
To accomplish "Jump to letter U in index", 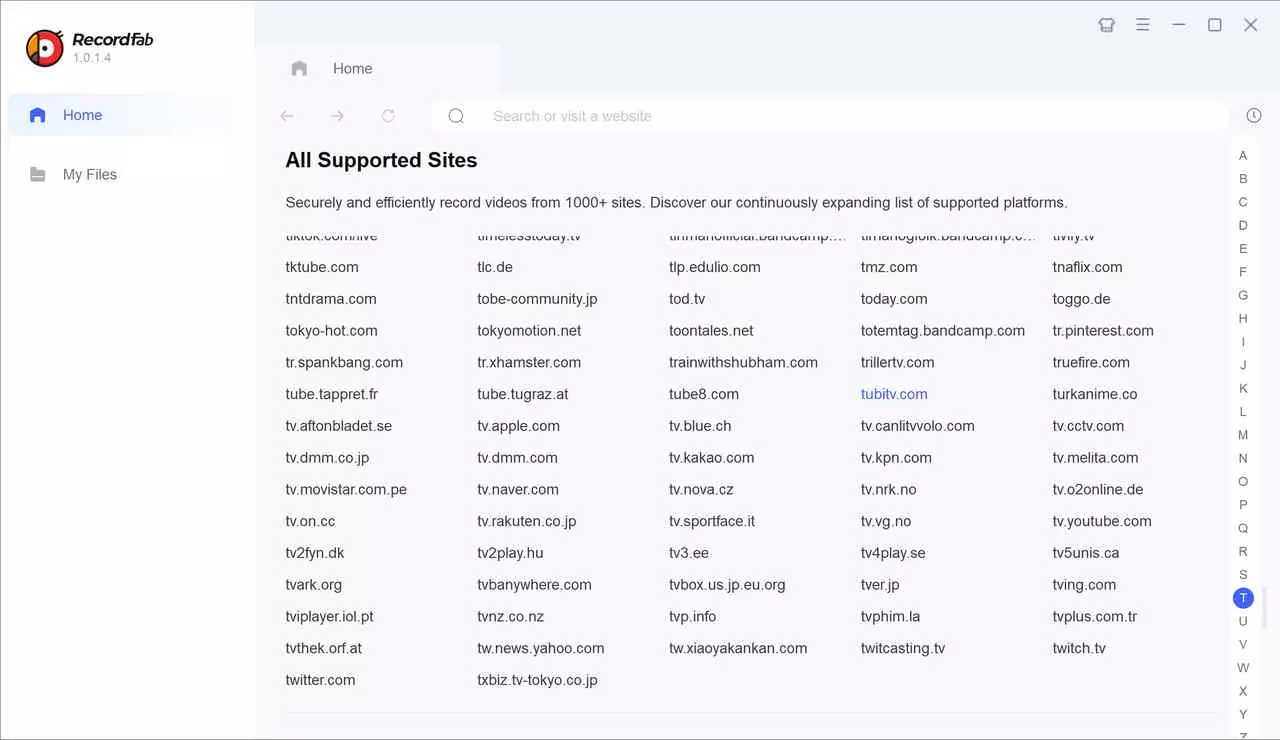I will 1243,621.
